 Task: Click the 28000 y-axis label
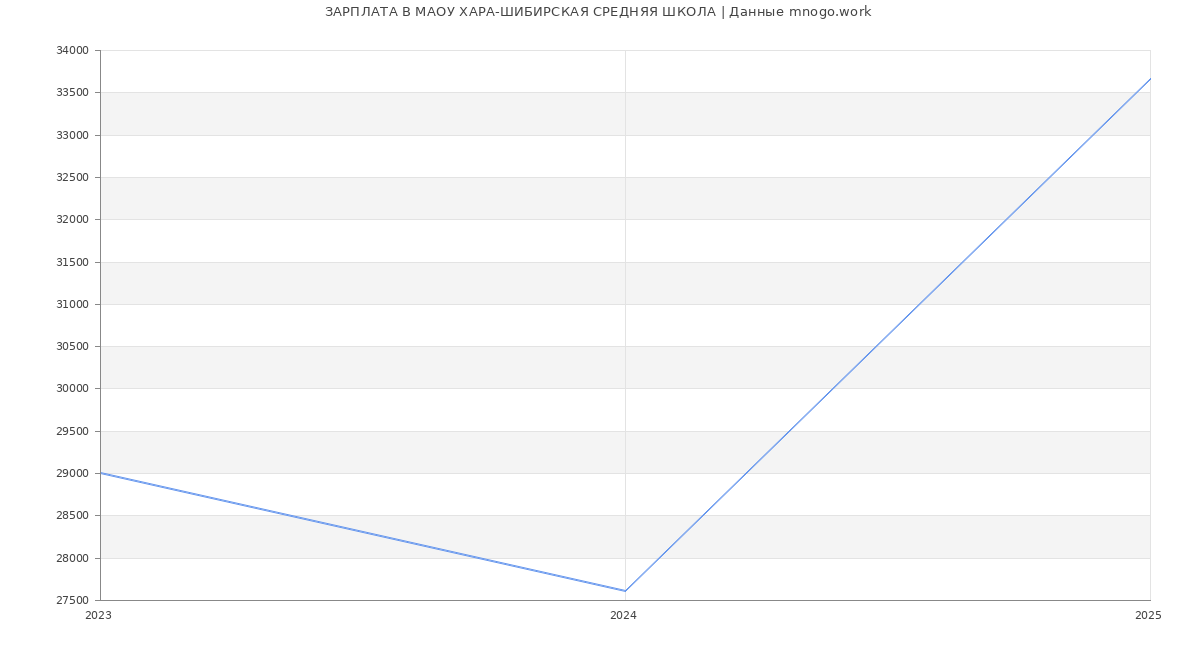click(x=73, y=558)
